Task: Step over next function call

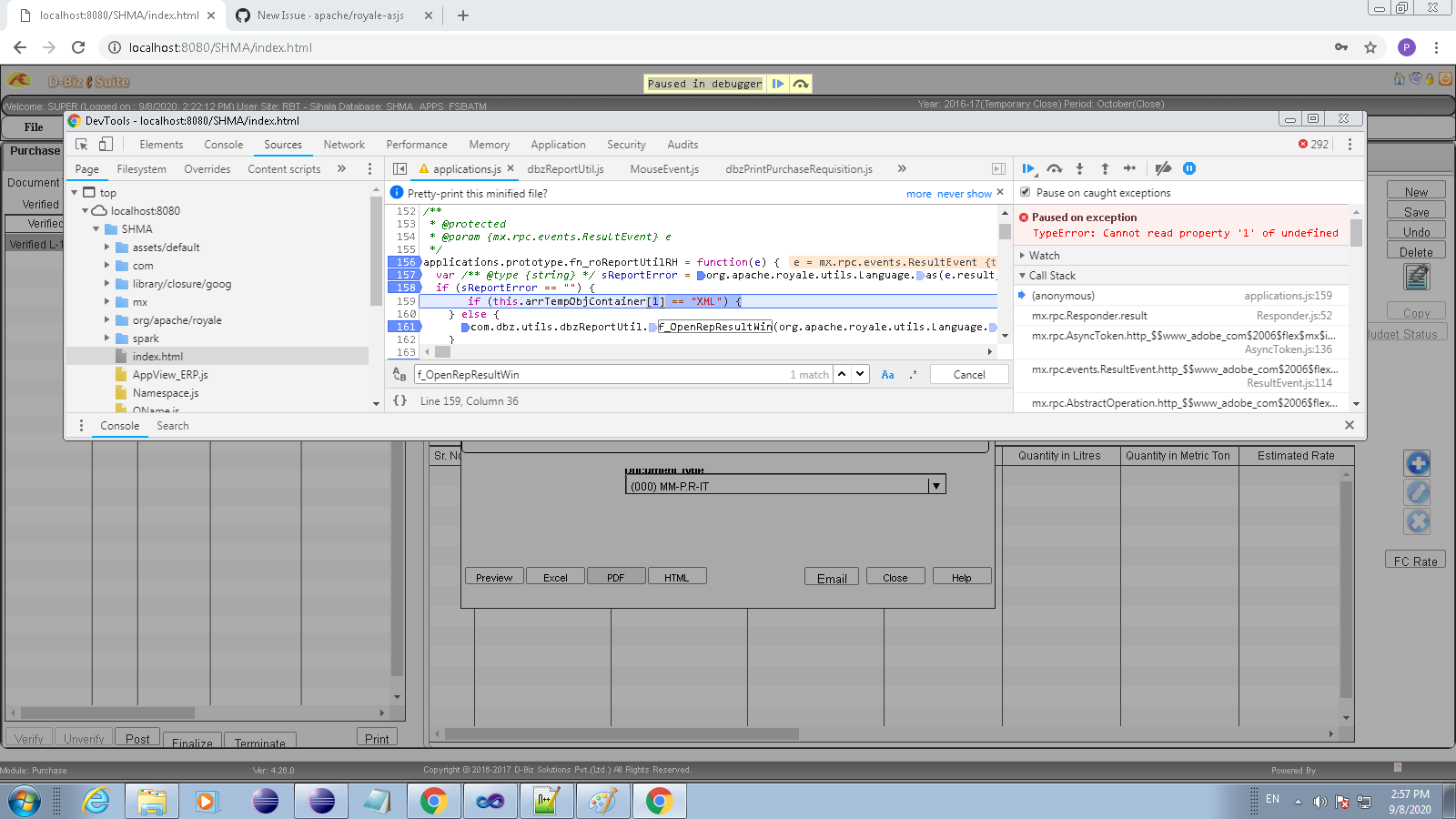Action: (x=1054, y=168)
